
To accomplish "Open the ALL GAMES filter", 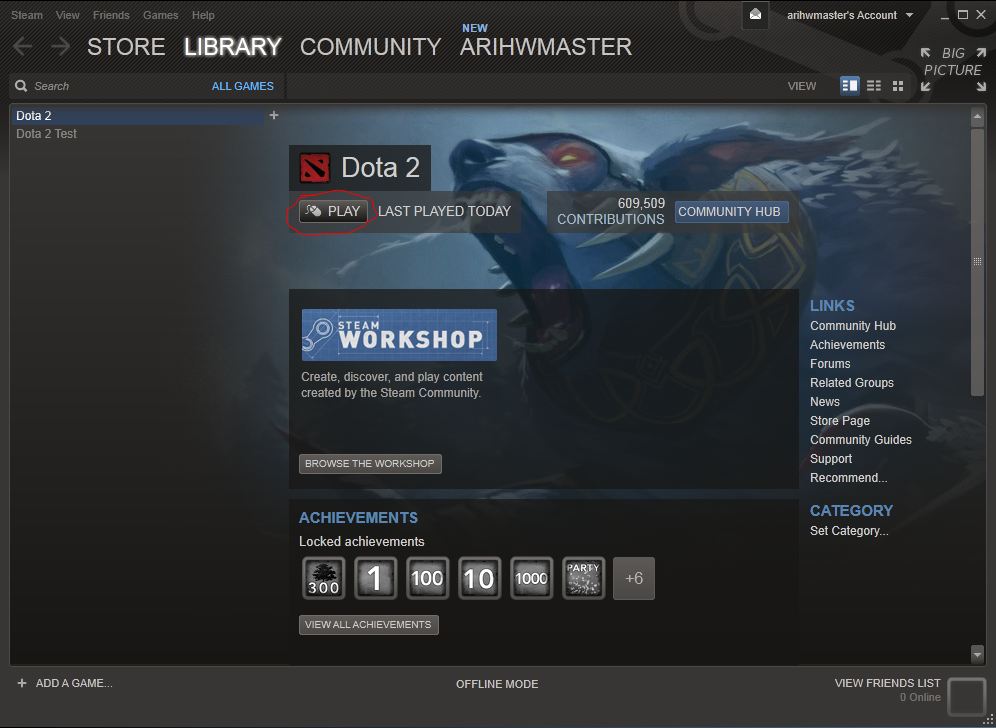I will pyautogui.click(x=242, y=86).
